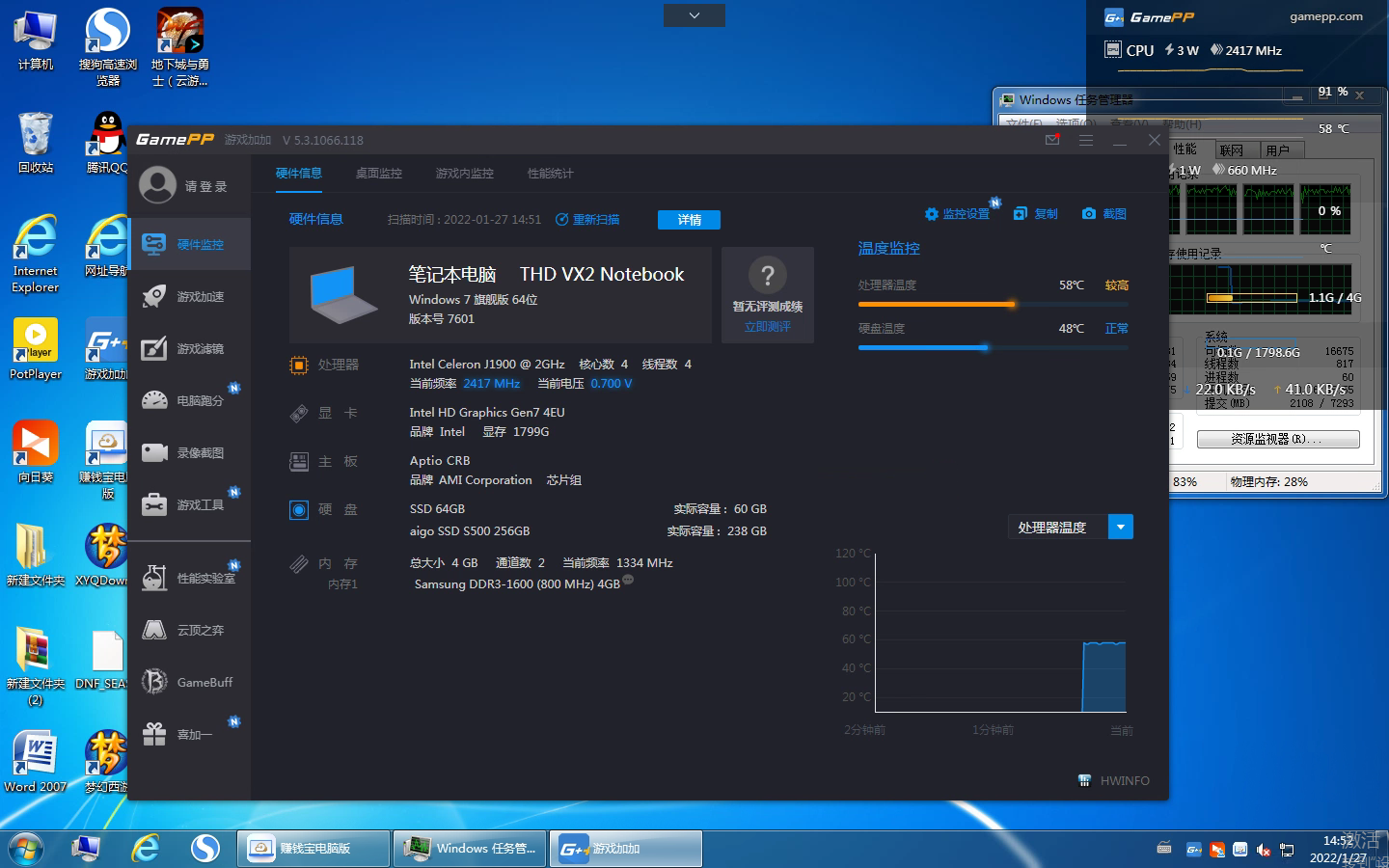Click the CPU chip icon in the overlay
Screen dimensions: 1389x868
(1113, 50)
